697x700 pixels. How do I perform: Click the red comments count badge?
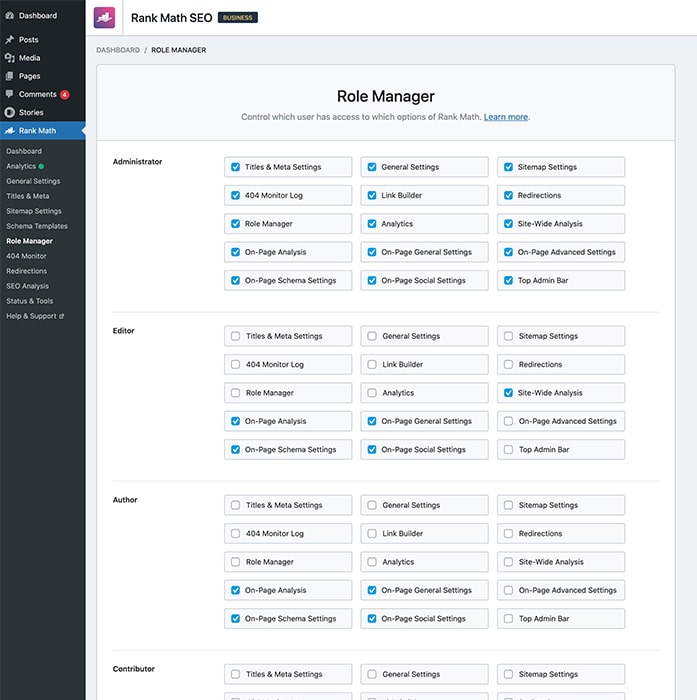[65, 95]
